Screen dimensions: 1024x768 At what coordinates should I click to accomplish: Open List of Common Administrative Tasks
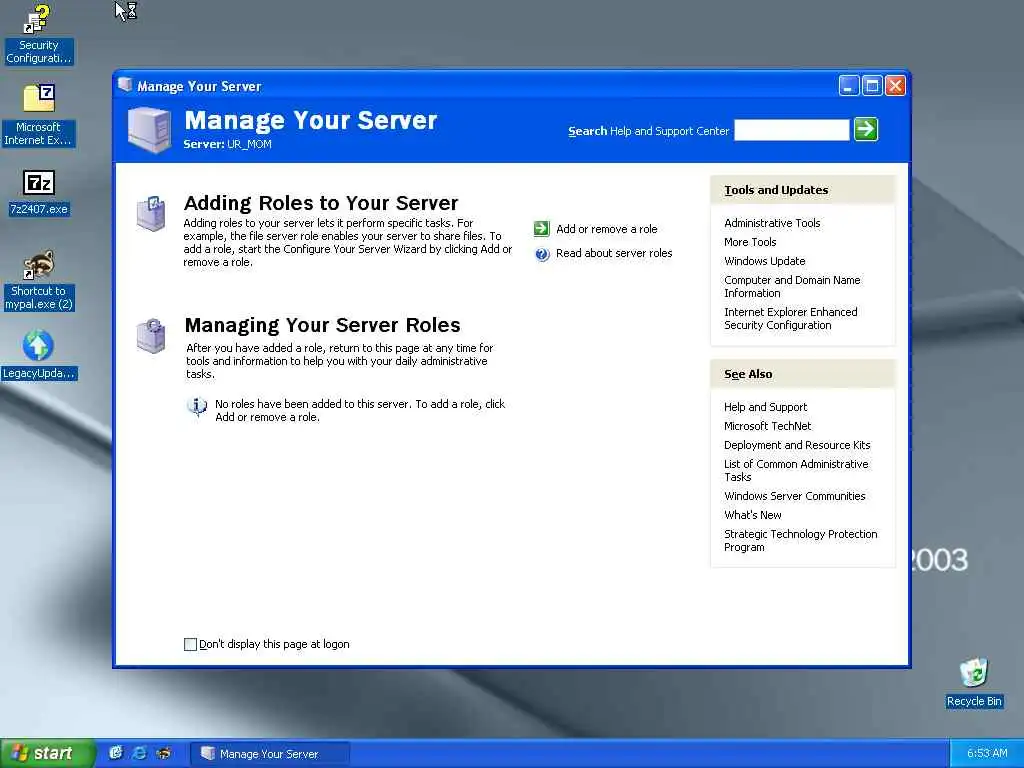tap(796, 471)
